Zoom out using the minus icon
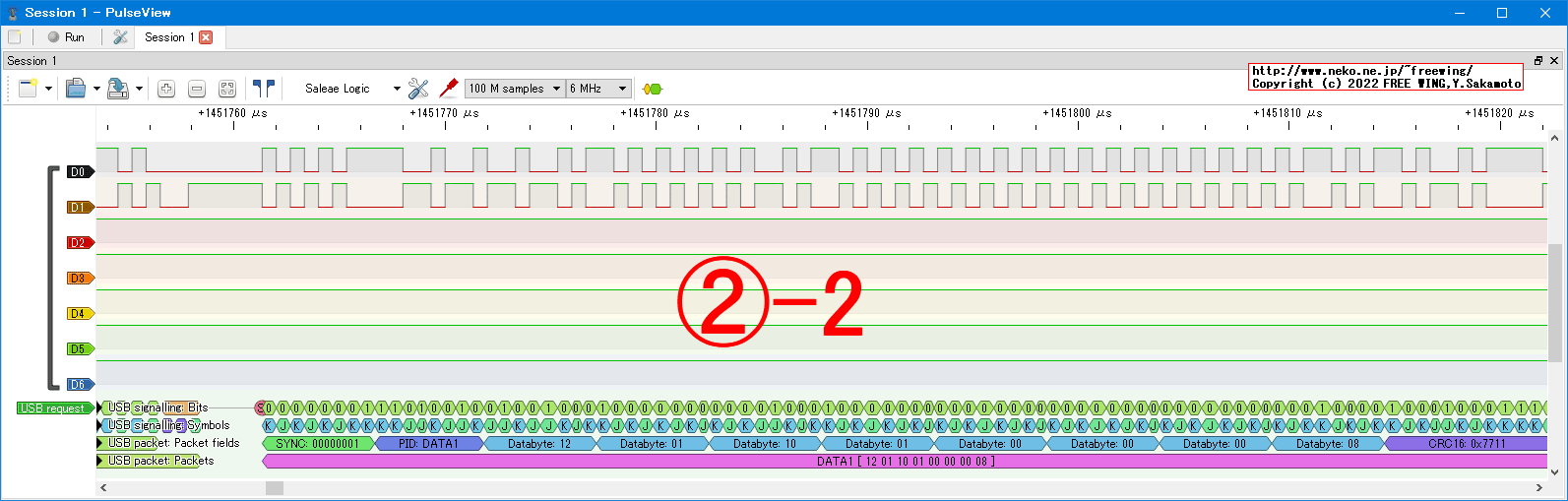The height and width of the screenshot is (501, 1568). (197, 89)
